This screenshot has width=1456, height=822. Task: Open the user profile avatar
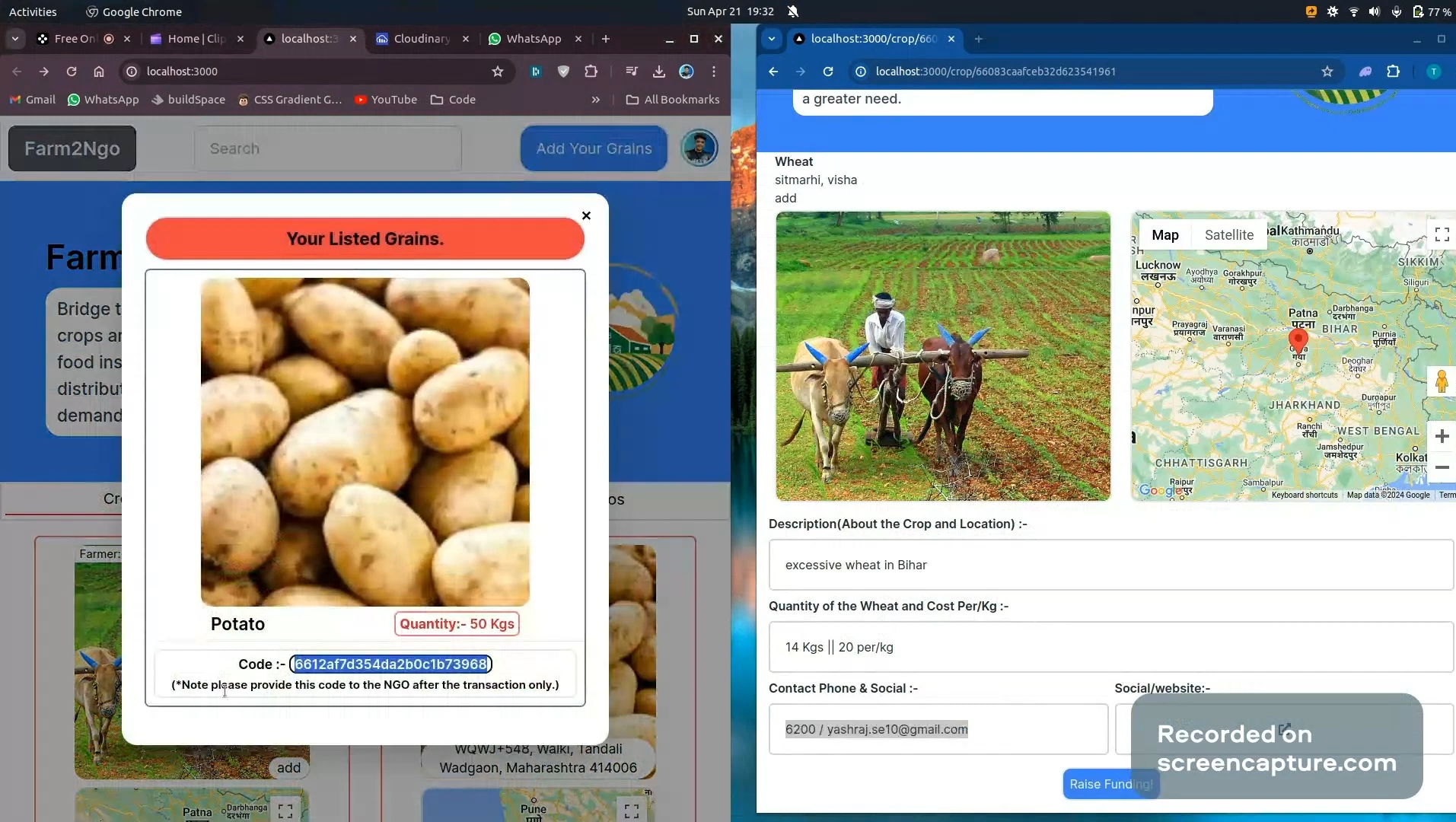click(699, 148)
